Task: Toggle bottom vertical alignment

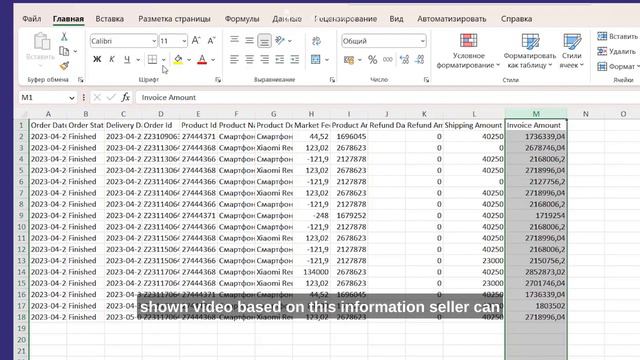Action: (x=264, y=40)
